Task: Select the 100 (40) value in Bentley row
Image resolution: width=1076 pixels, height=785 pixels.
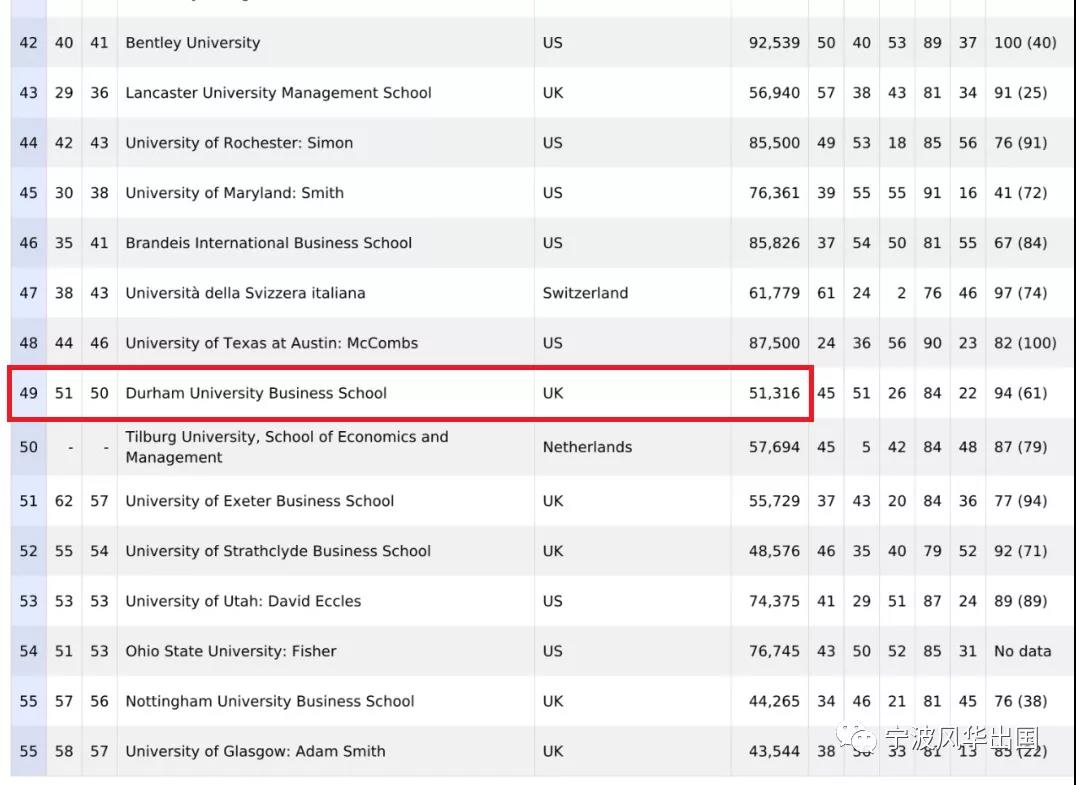Action: tap(1025, 43)
